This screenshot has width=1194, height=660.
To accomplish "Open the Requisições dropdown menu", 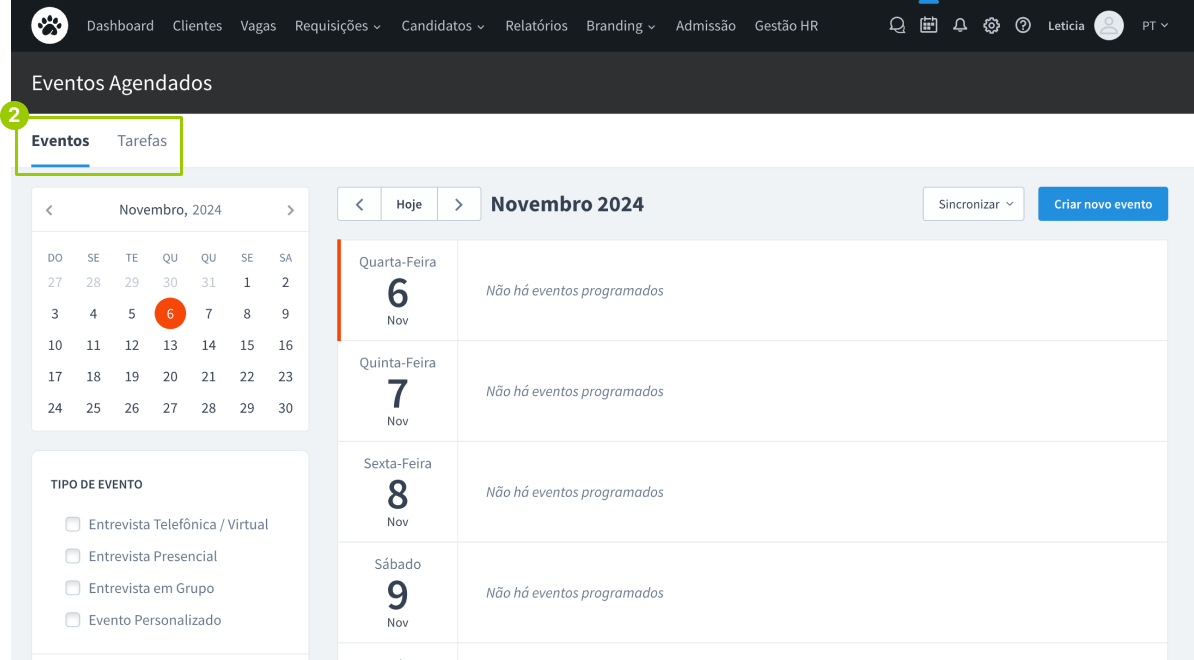I will [337, 26].
